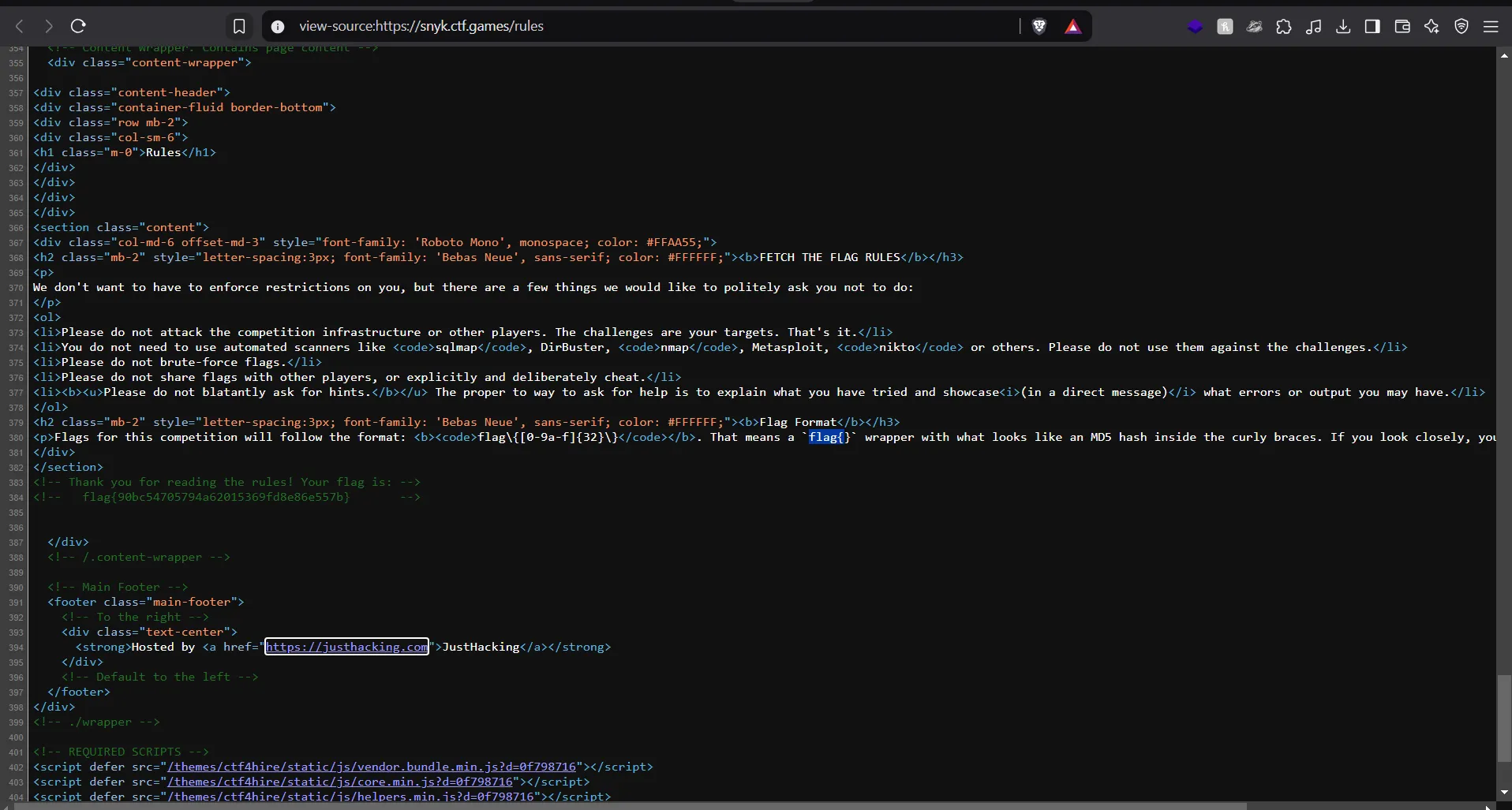
Task: Open the hamburger main menu
Action: (x=1491, y=26)
